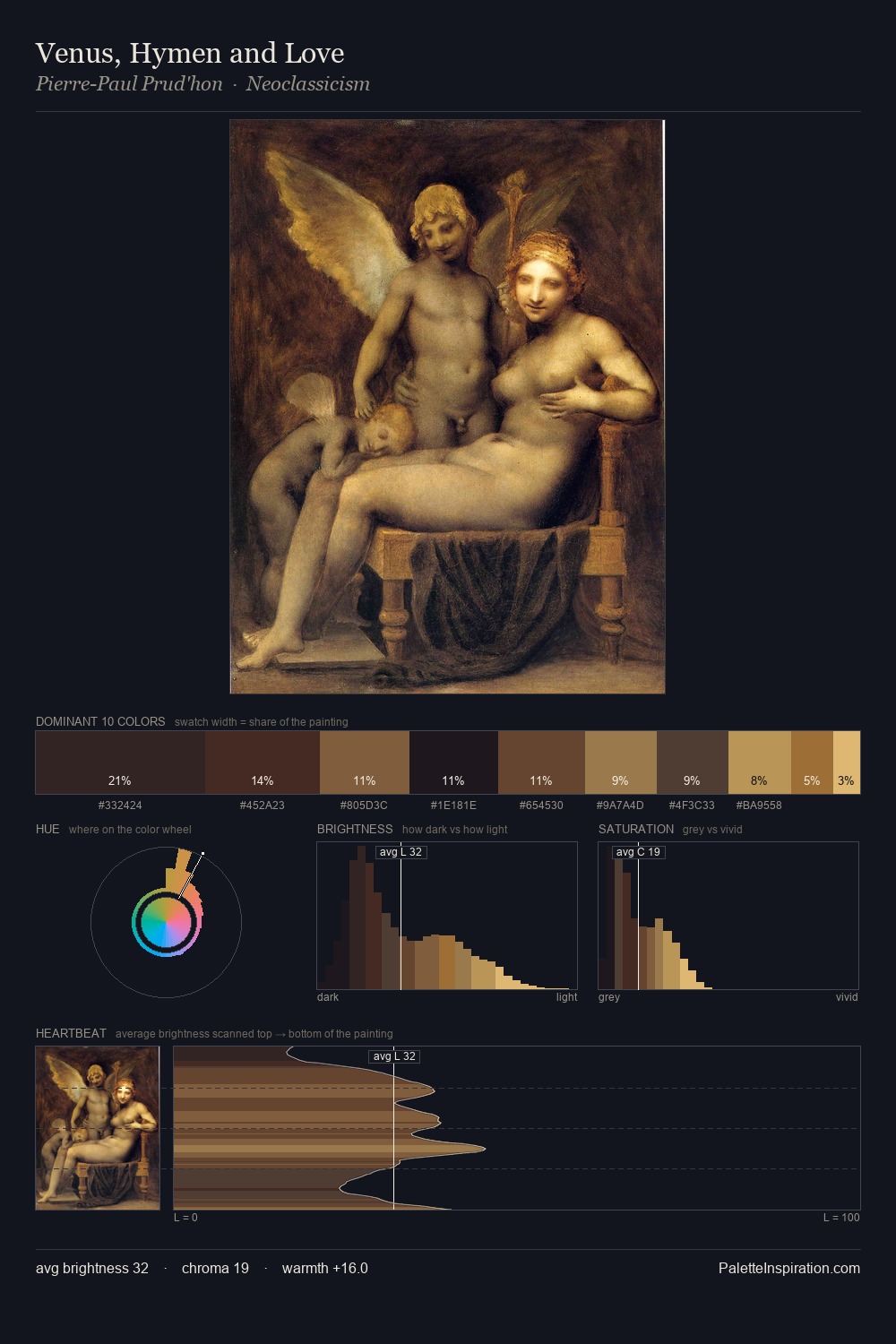Image resolution: width=896 pixels, height=1344 pixels.
Task: Click the "vivid" axis label
Action: [x=847, y=997]
